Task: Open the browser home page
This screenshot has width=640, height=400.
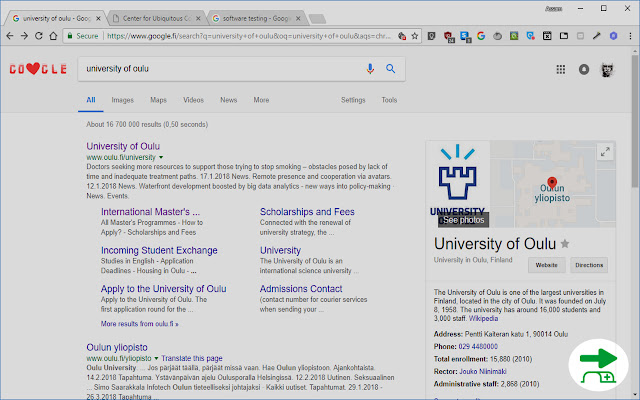Action: click(x=53, y=36)
